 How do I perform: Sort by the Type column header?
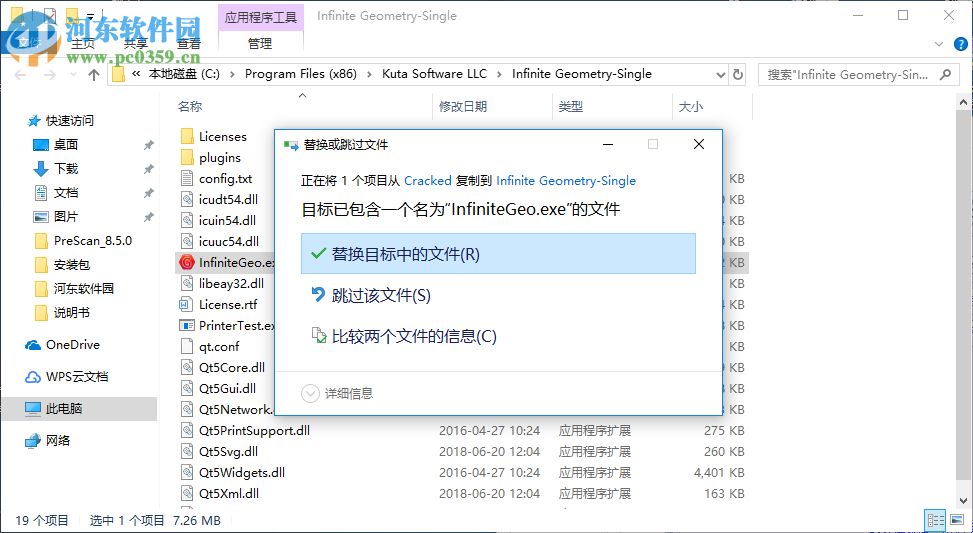tap(570, 107)
